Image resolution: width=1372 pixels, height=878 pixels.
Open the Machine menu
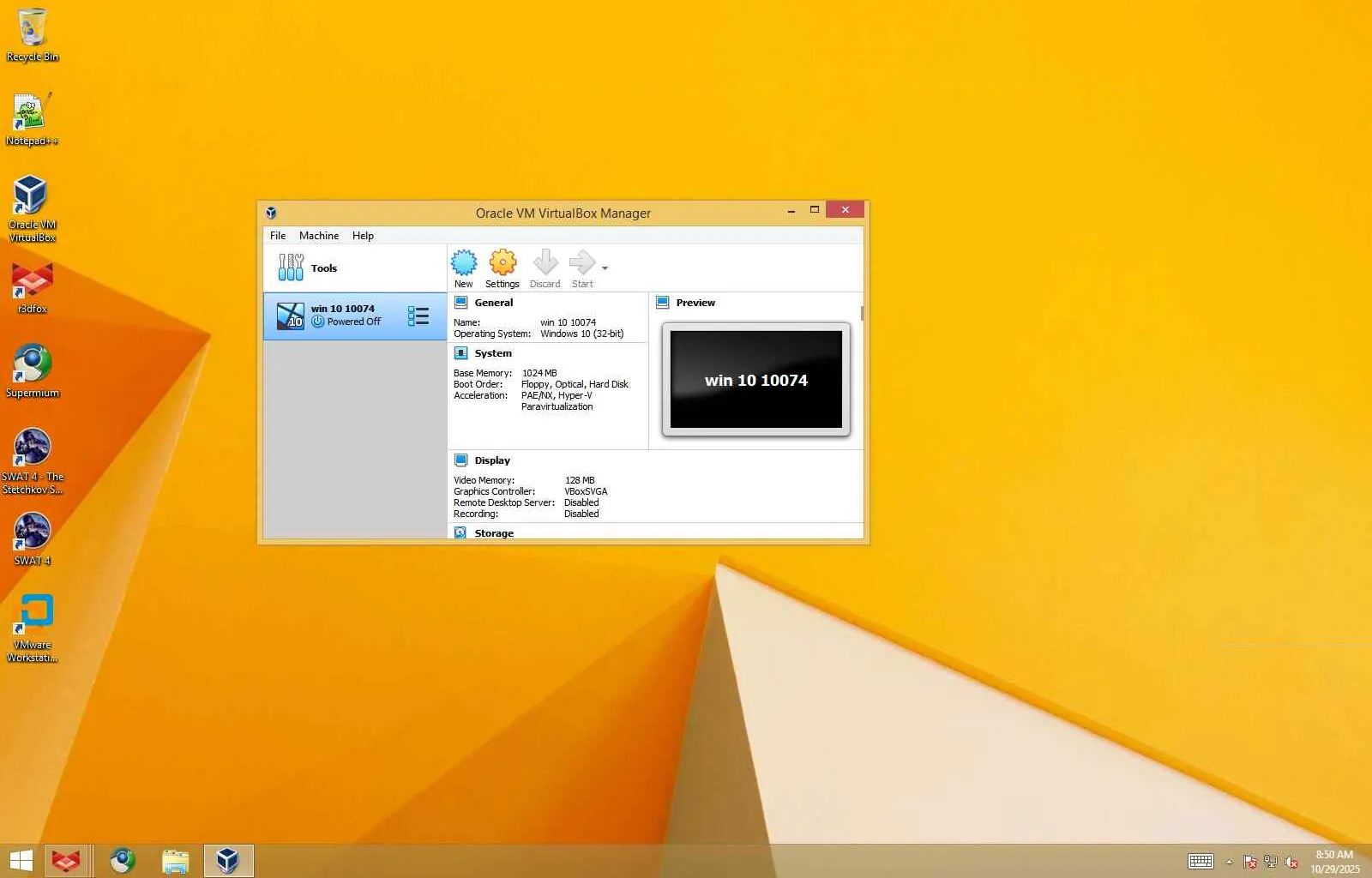click(x=319, y=236)
